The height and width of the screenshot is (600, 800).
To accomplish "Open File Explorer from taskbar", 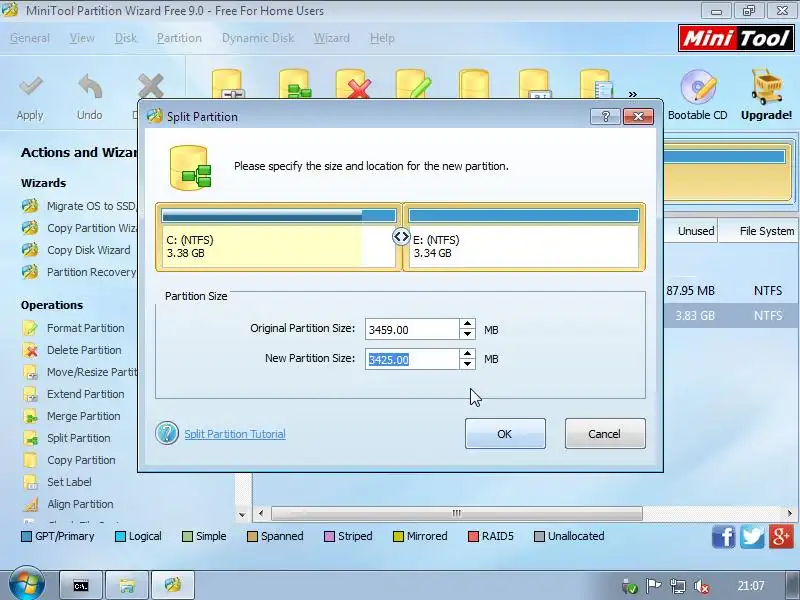I will coord(127,585).
